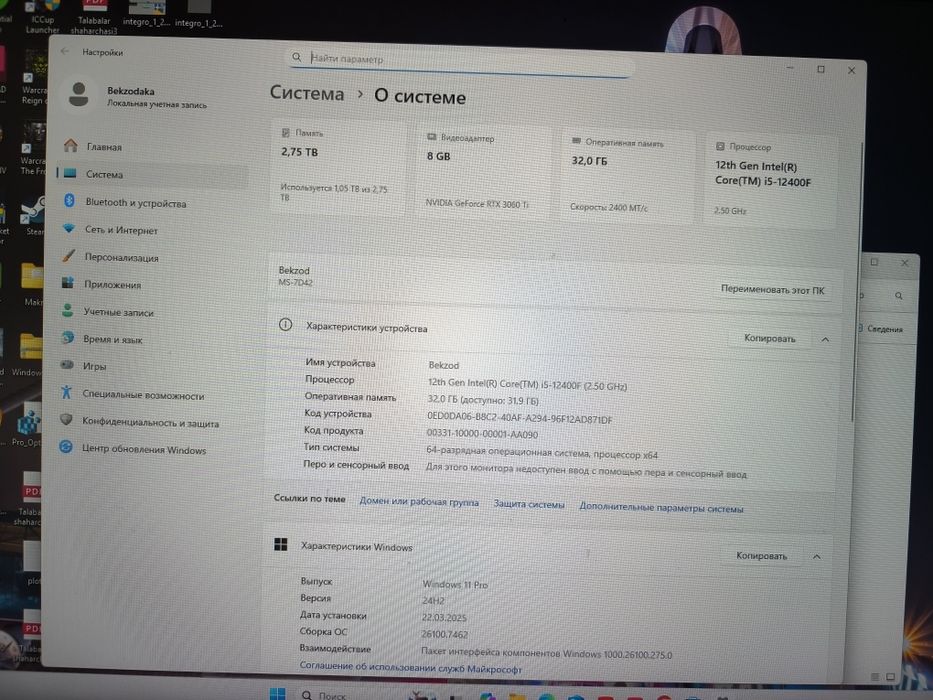Open the Процессор i5-12400F card
This screenshot has height=700, width=933.
pyautogui.click(x=770, y=181)
